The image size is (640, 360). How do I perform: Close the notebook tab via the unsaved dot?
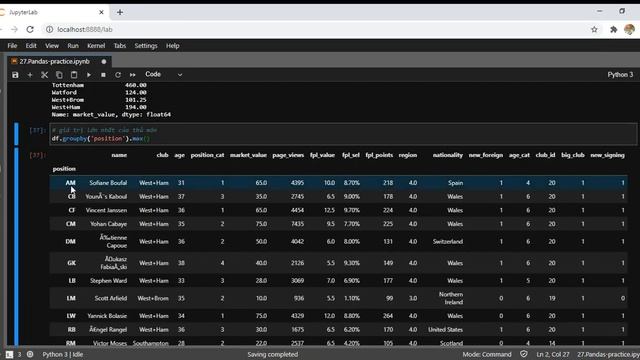(x=104, y=62)
